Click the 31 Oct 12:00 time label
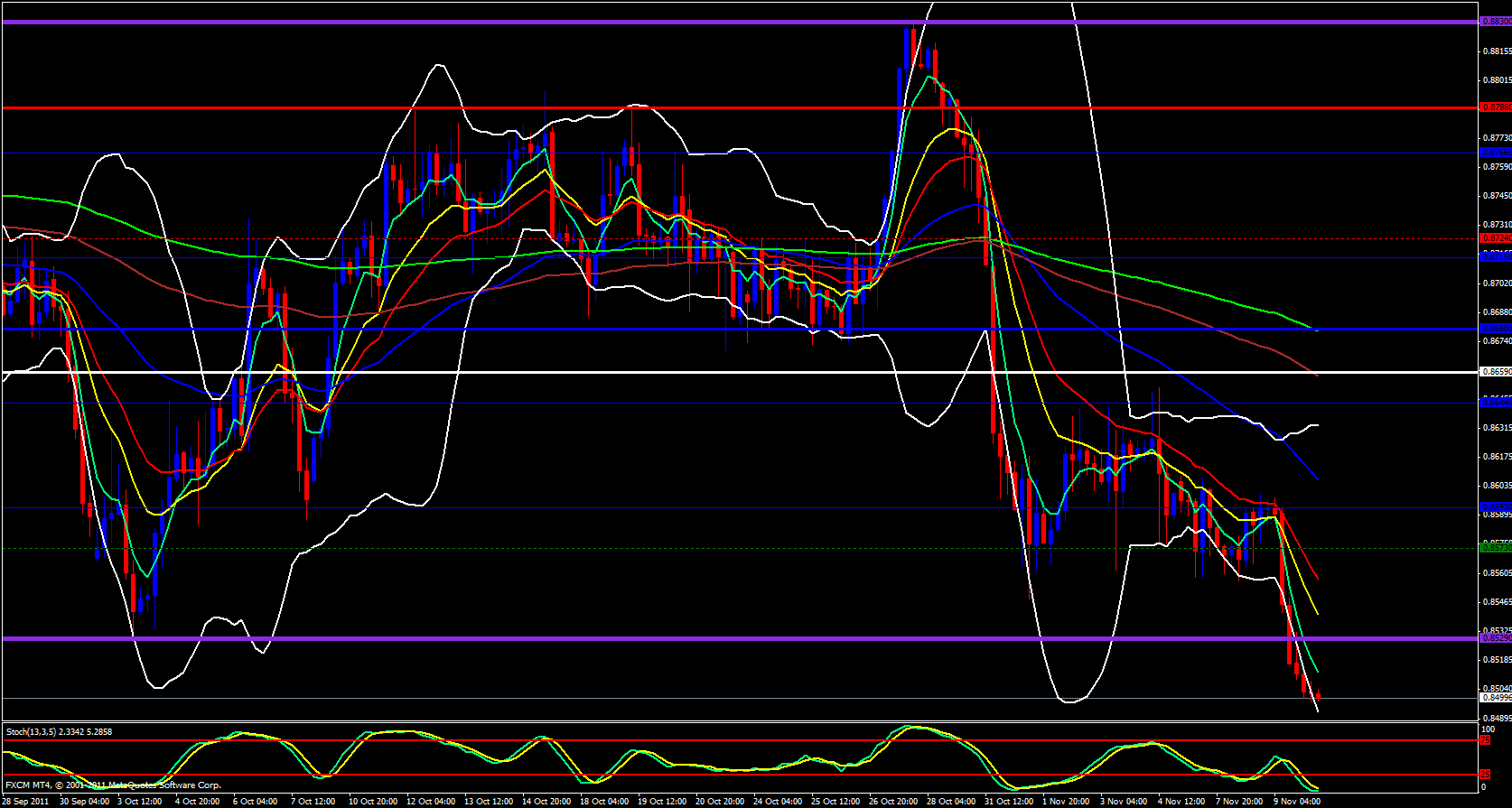 pos(1009,802)
